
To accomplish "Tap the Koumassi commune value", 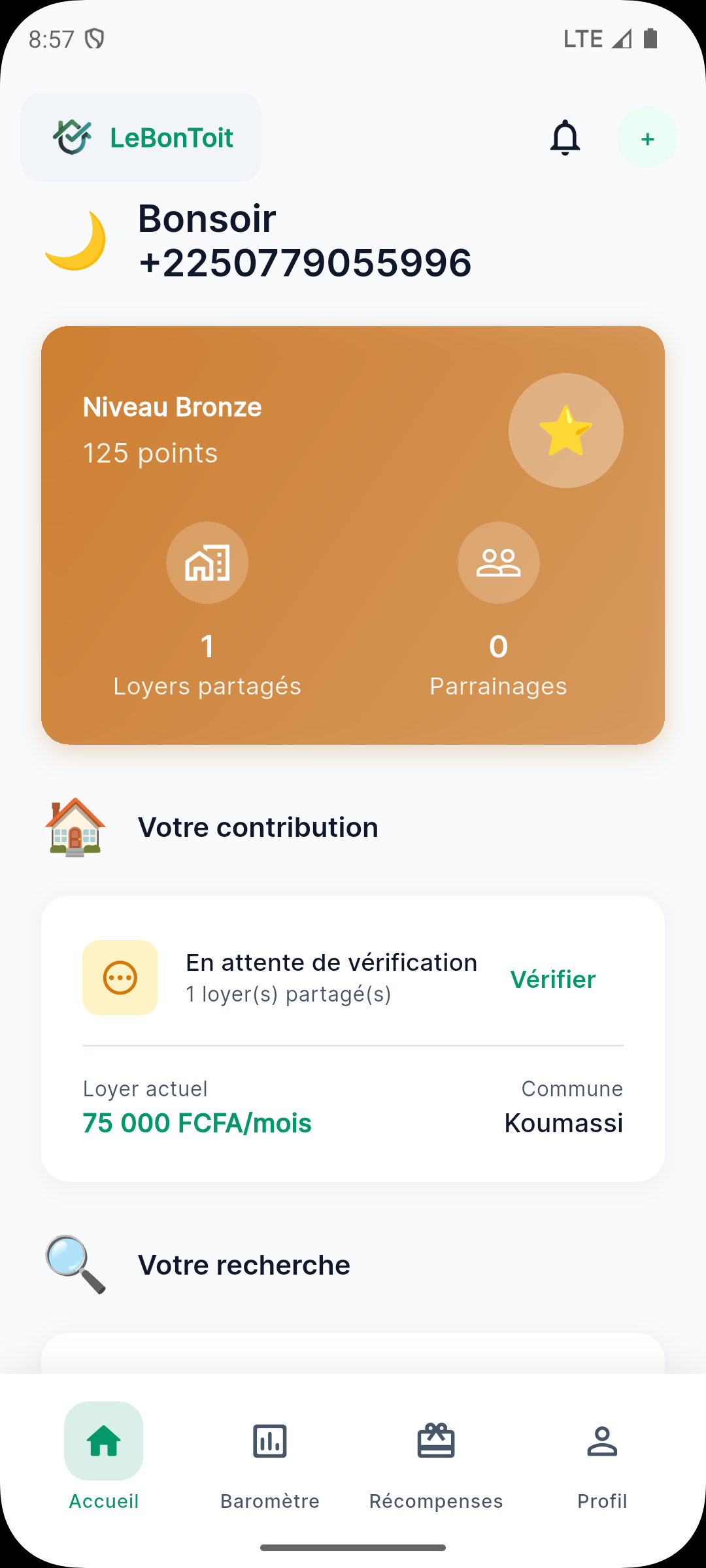I will pos(563,1123).
